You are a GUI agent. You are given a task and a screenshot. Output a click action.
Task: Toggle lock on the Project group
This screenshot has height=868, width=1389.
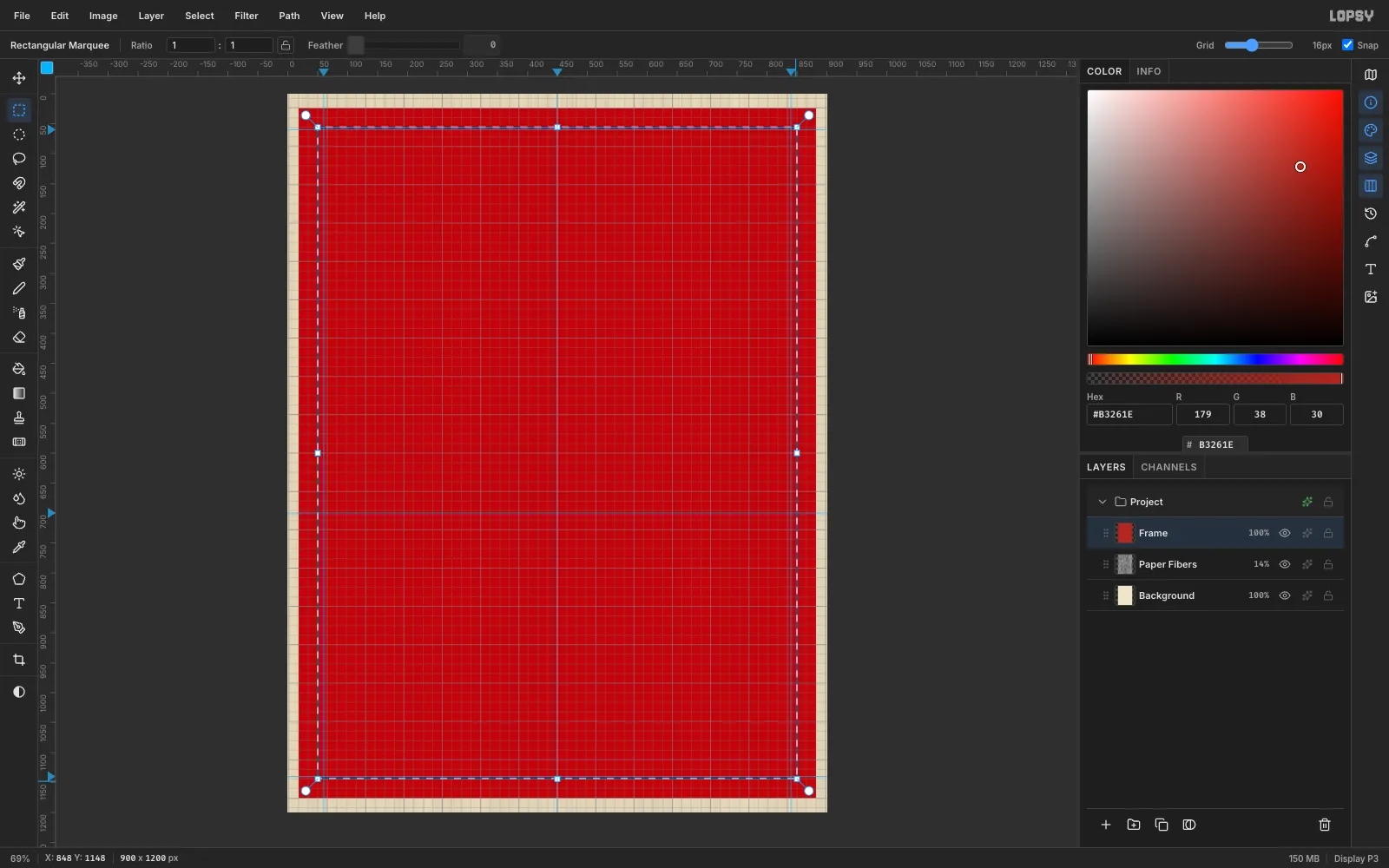click(1328, 502)
